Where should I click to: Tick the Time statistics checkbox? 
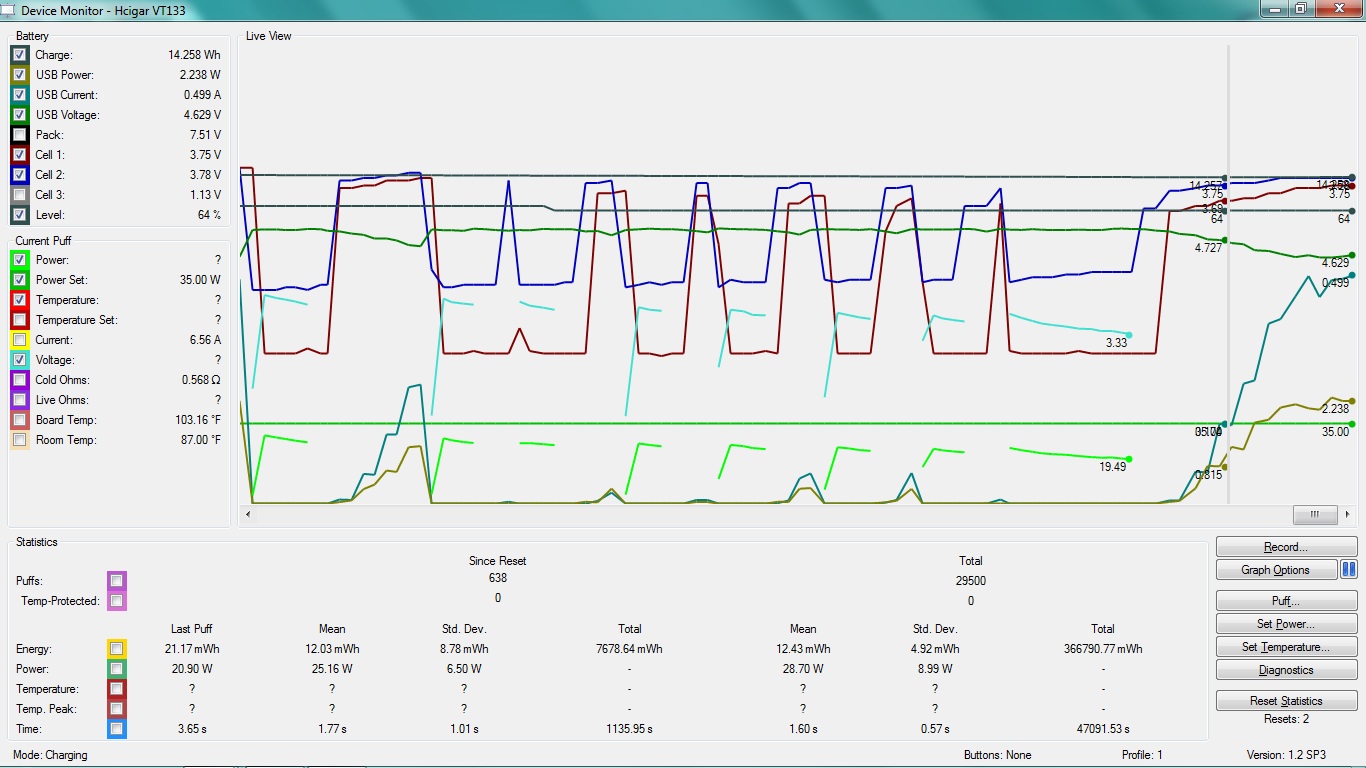point(117,729)
